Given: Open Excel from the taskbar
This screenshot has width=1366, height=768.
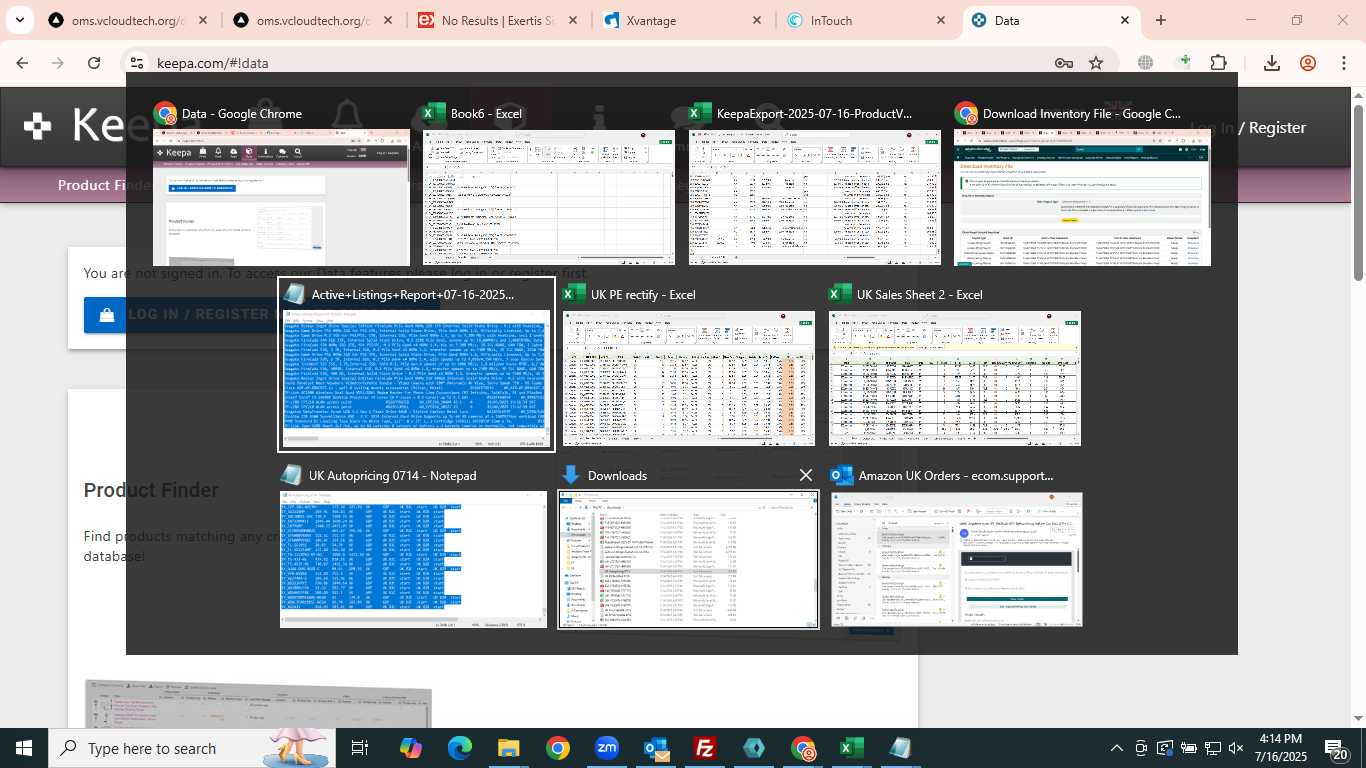Looking at the screenshot, I should click(x=852, y=748).
